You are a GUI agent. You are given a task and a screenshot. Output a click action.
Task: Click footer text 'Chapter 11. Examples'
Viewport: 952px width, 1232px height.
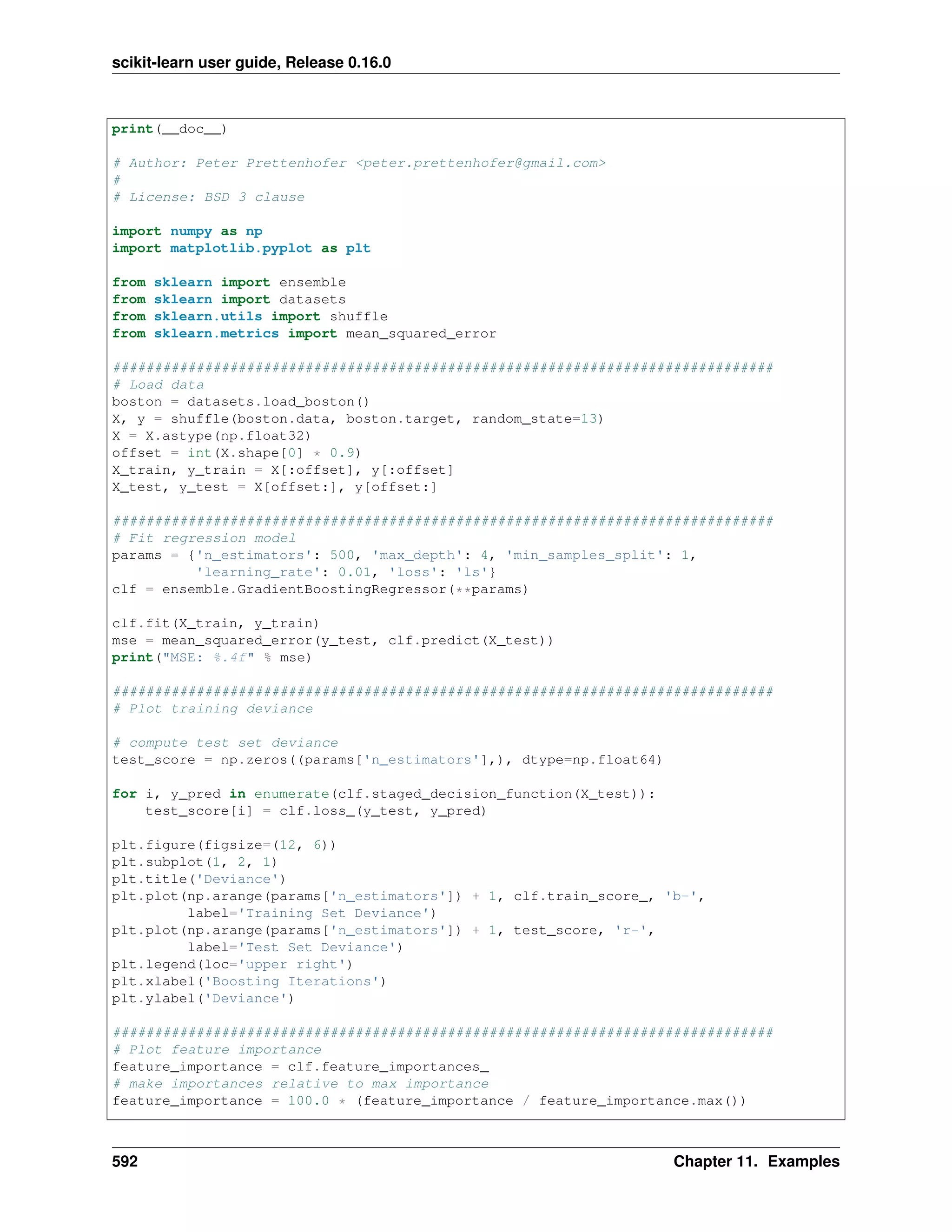click(x=756, y=1161)
